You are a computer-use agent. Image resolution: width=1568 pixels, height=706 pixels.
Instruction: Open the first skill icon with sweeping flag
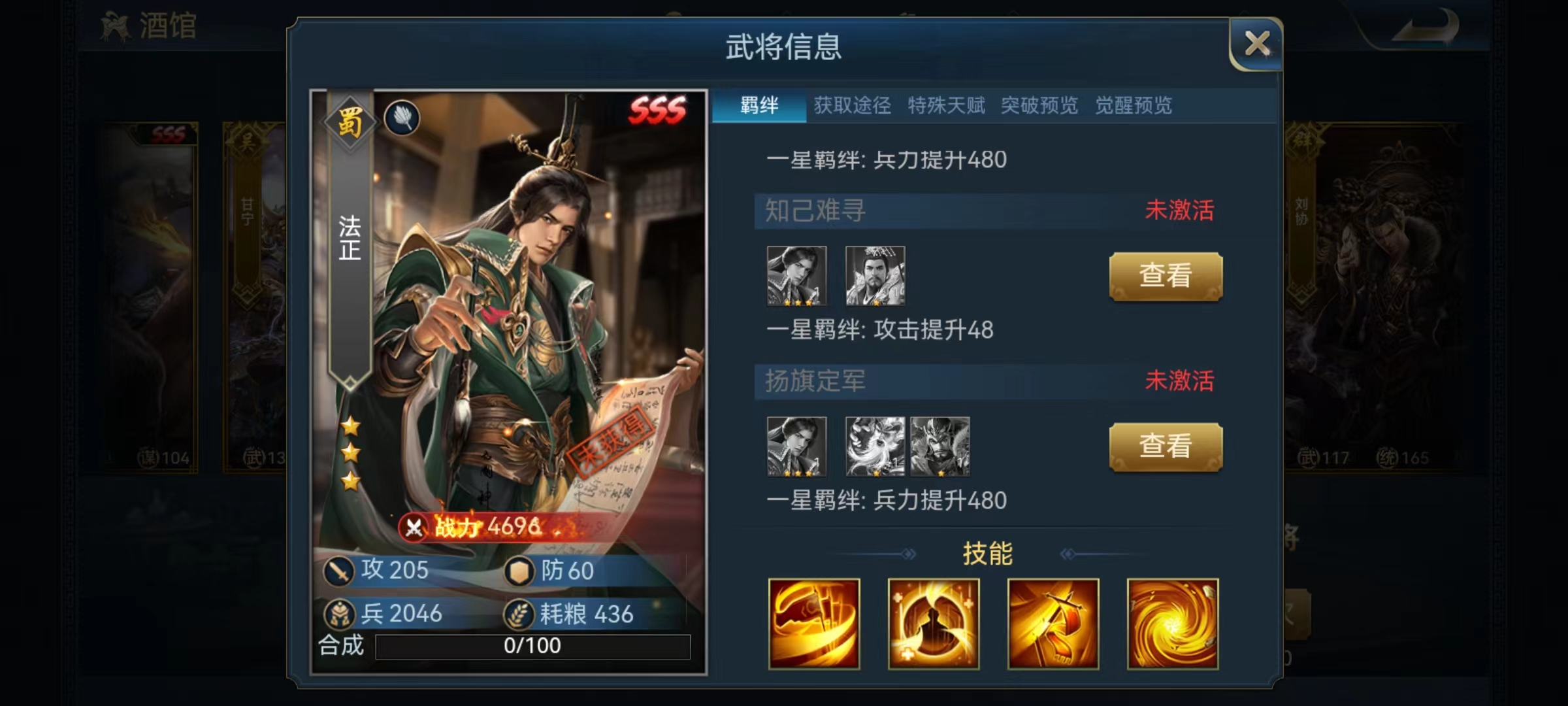tap(814, 624)
